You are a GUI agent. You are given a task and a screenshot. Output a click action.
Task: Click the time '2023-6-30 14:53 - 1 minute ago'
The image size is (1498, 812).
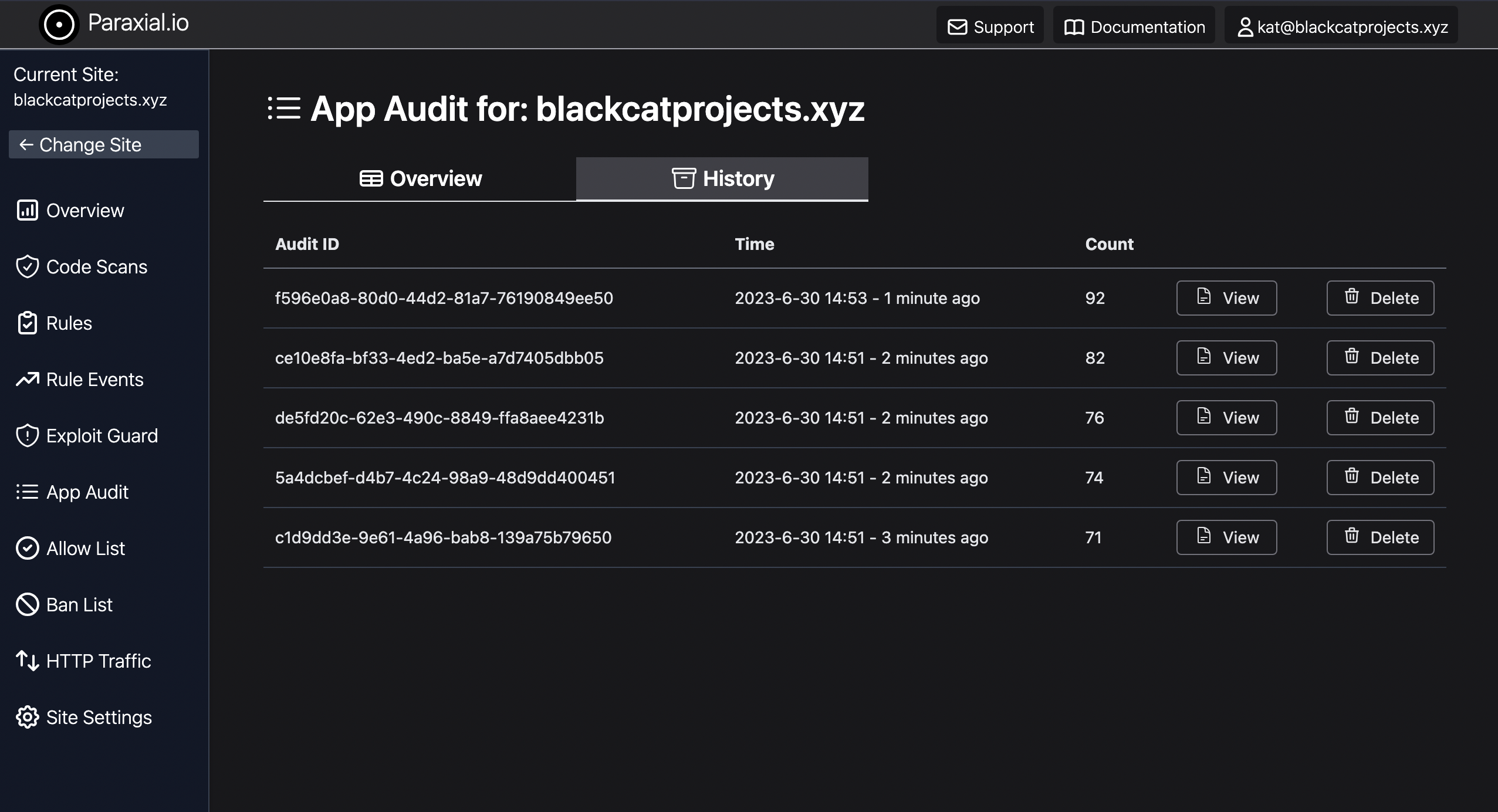857,298
